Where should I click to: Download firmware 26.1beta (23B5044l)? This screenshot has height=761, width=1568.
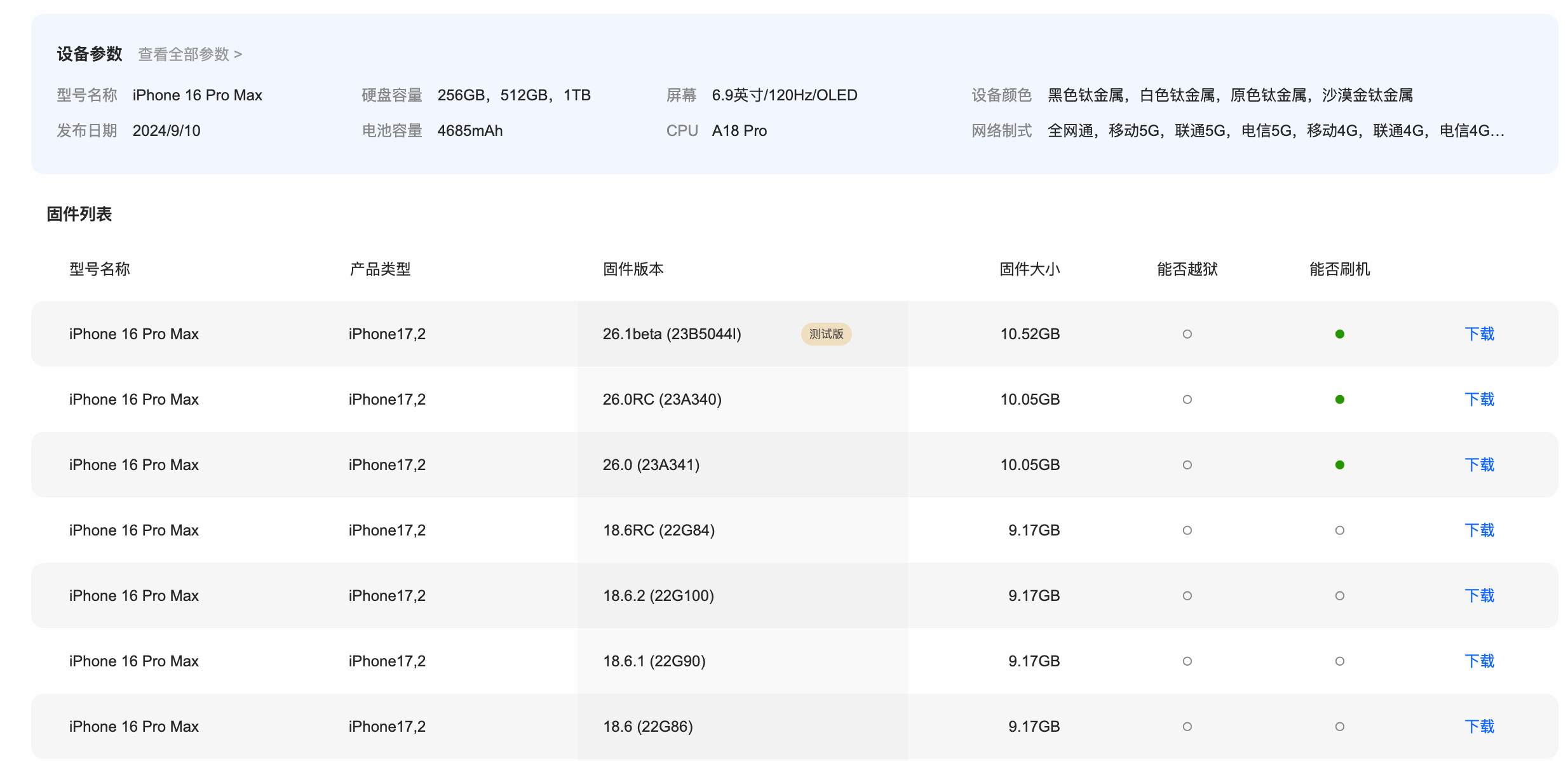(x=1479, y=334)
